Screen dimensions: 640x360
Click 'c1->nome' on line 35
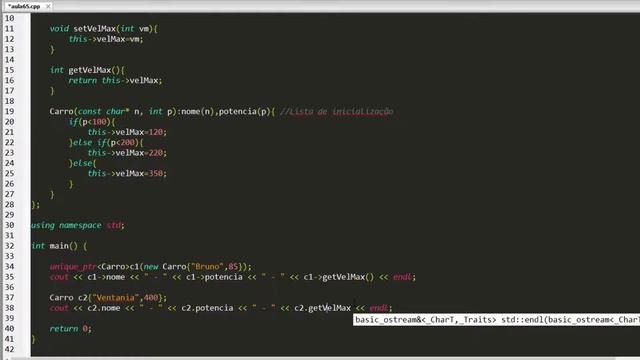[106, 277]
